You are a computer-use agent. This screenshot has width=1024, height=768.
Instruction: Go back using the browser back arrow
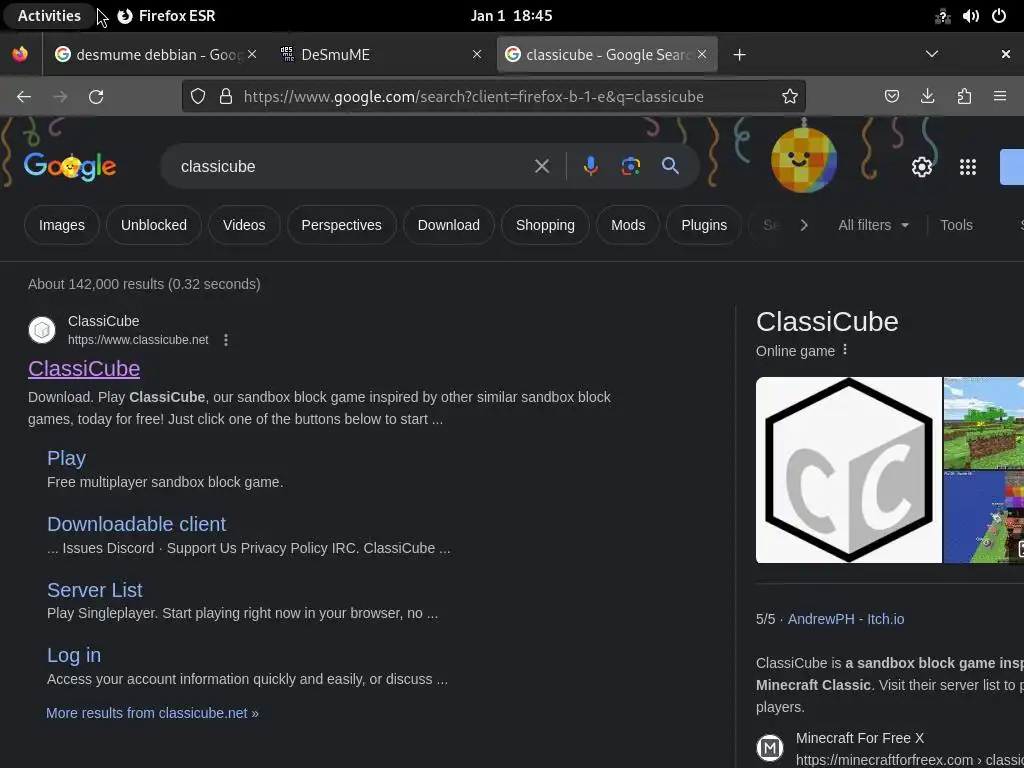point(24,97)
